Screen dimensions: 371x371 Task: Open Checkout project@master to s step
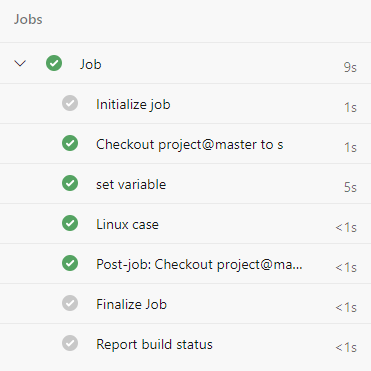(x=185, y=144)
